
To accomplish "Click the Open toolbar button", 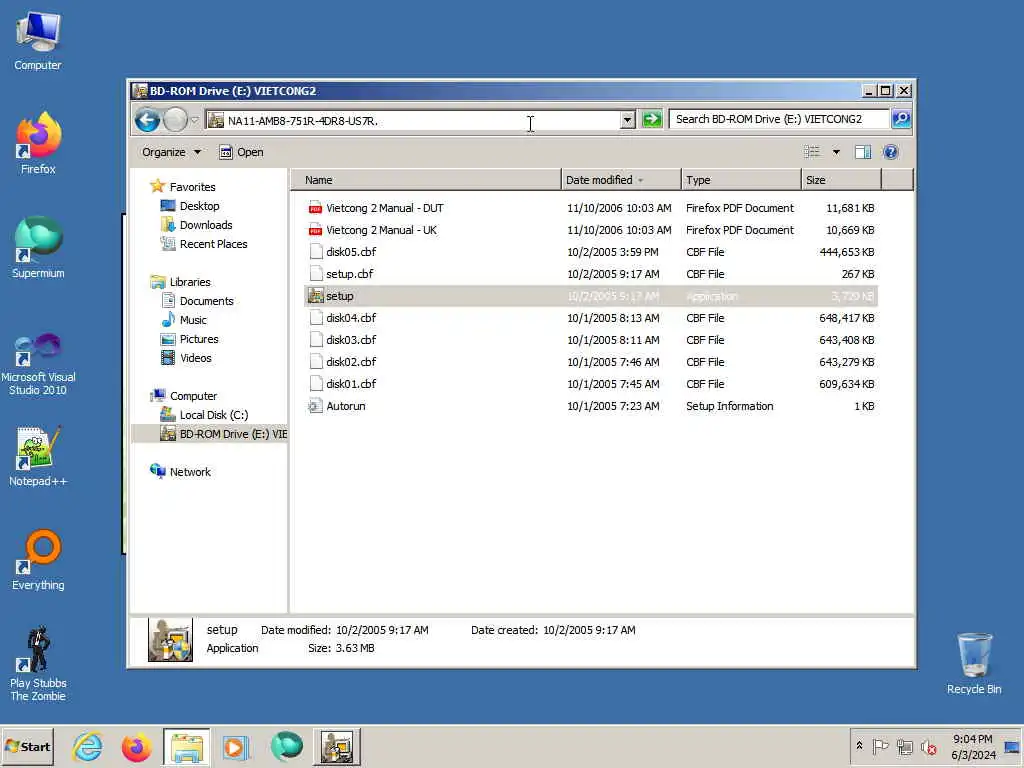I will (241, 152).
